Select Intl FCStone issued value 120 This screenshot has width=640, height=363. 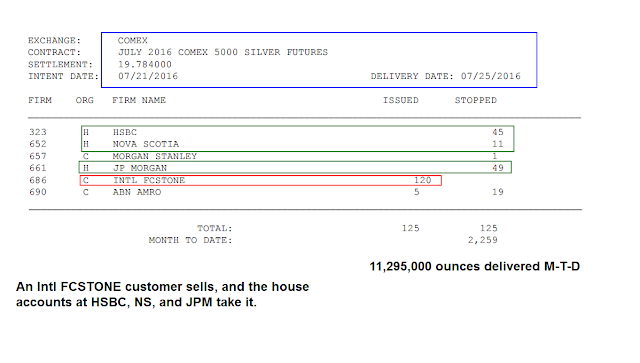click(423, 180)
